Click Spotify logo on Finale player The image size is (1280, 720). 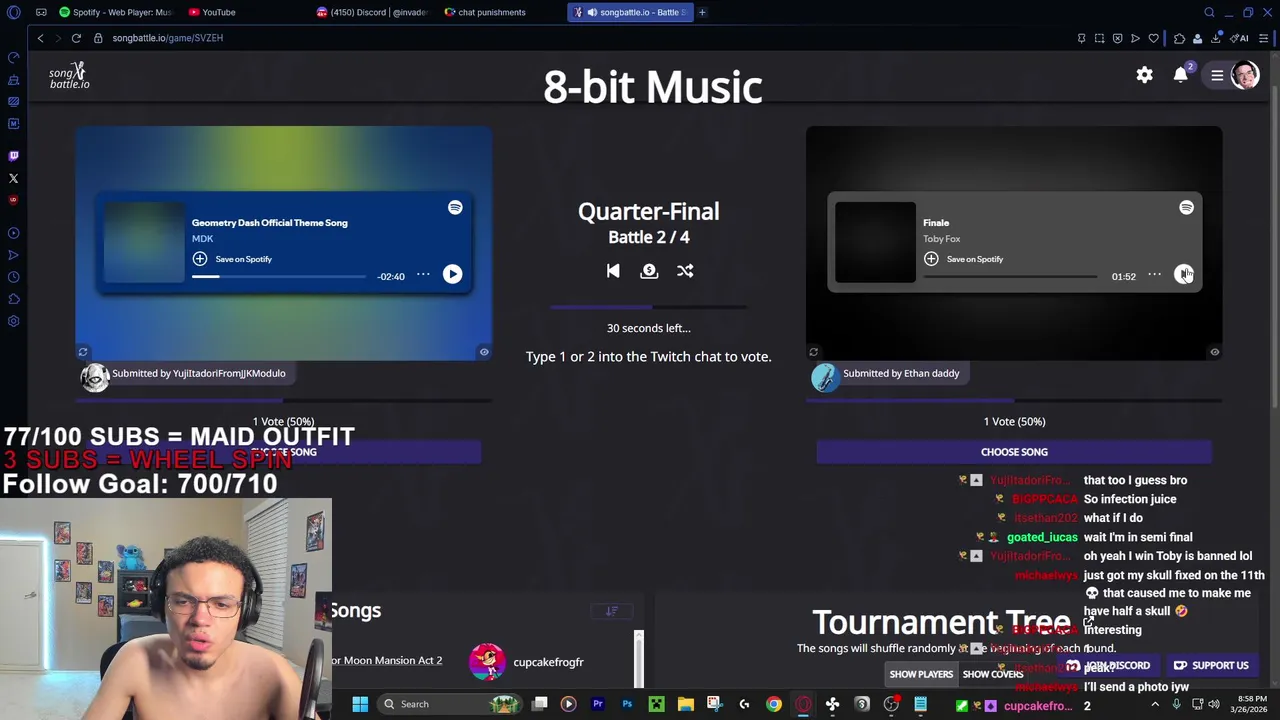pos(1186,207)
